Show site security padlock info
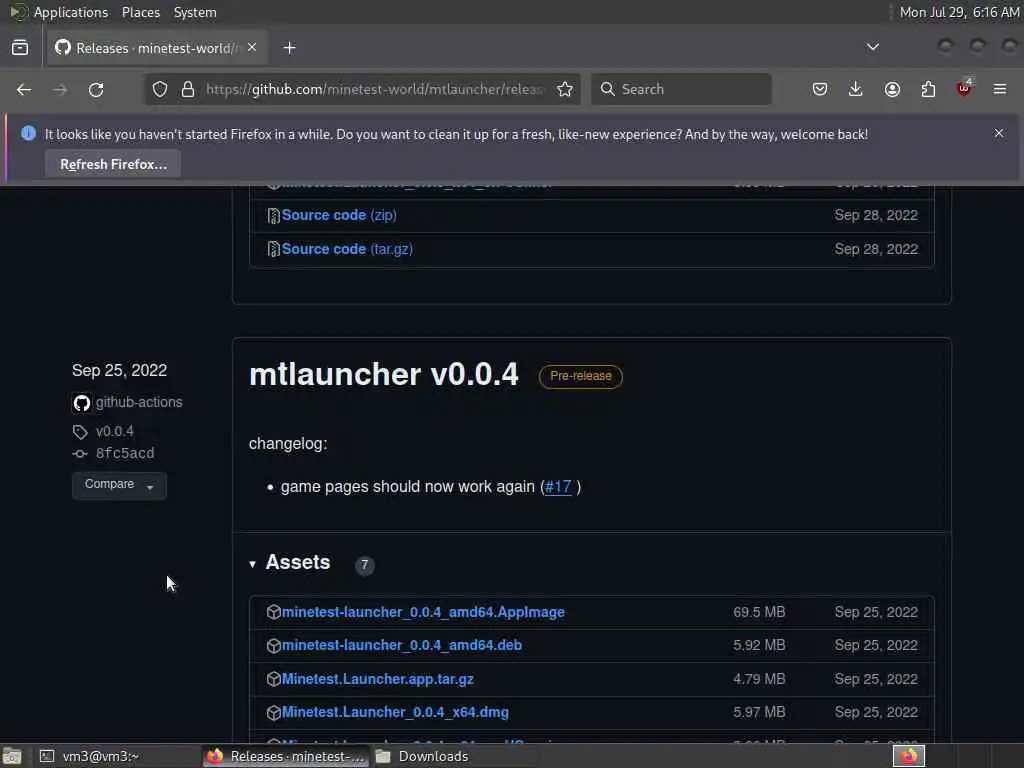 click(188, 89)
